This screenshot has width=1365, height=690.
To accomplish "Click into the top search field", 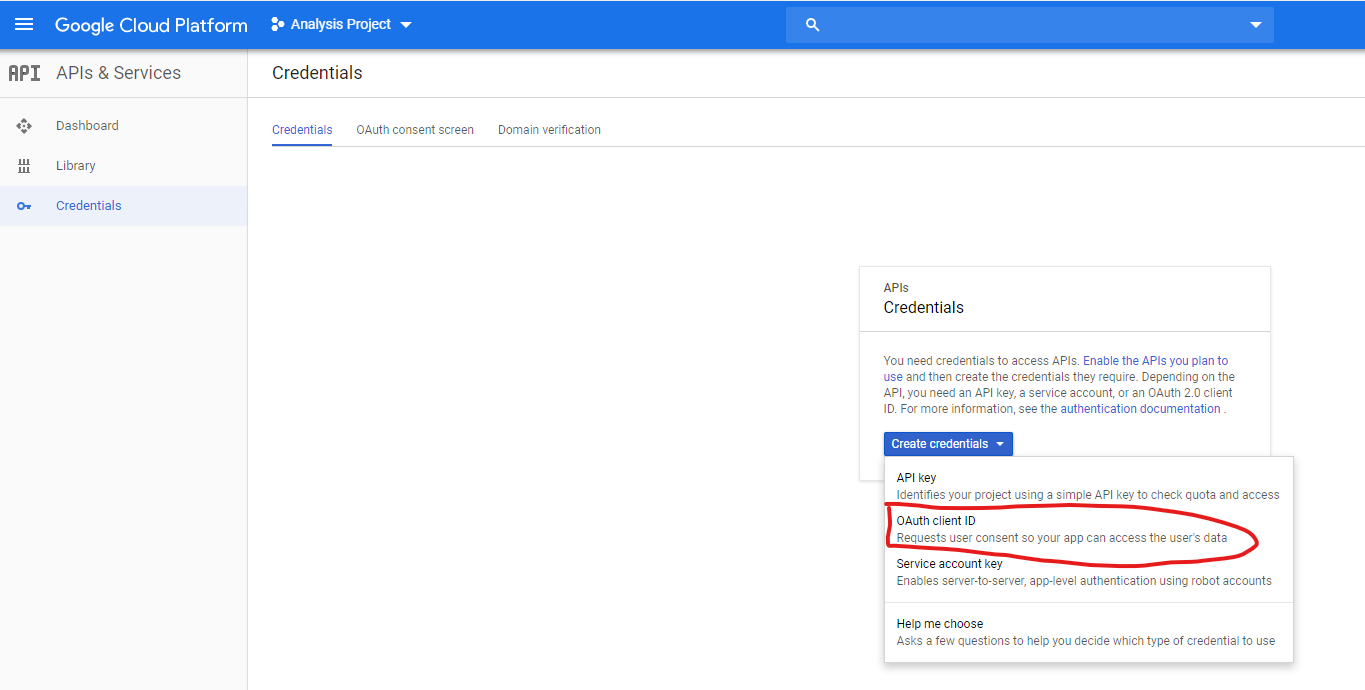I will (1030, 25).
